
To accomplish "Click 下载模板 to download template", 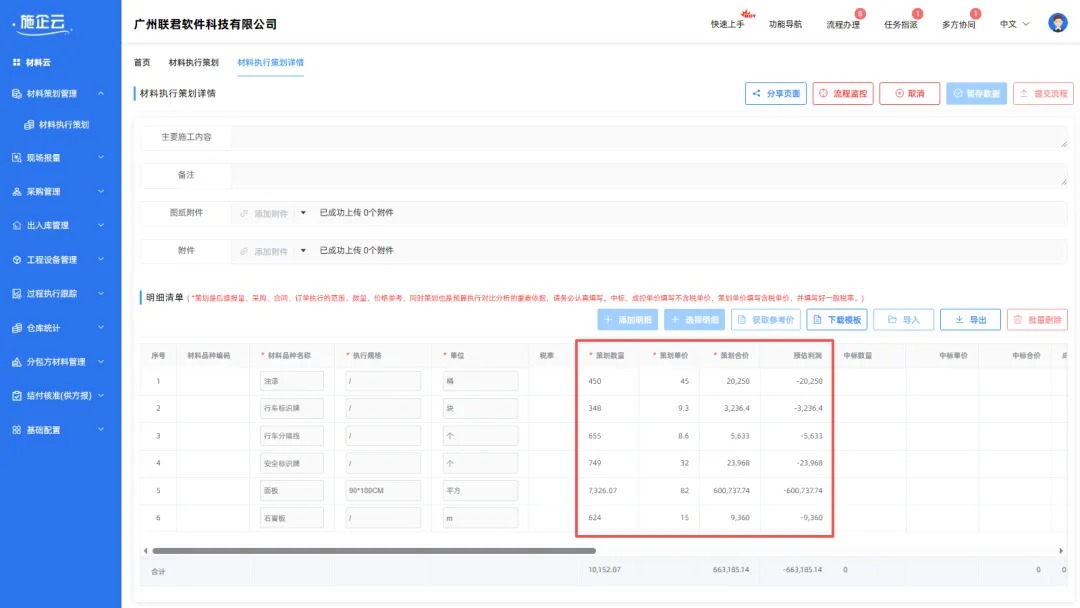I will (x=836, y=320).
